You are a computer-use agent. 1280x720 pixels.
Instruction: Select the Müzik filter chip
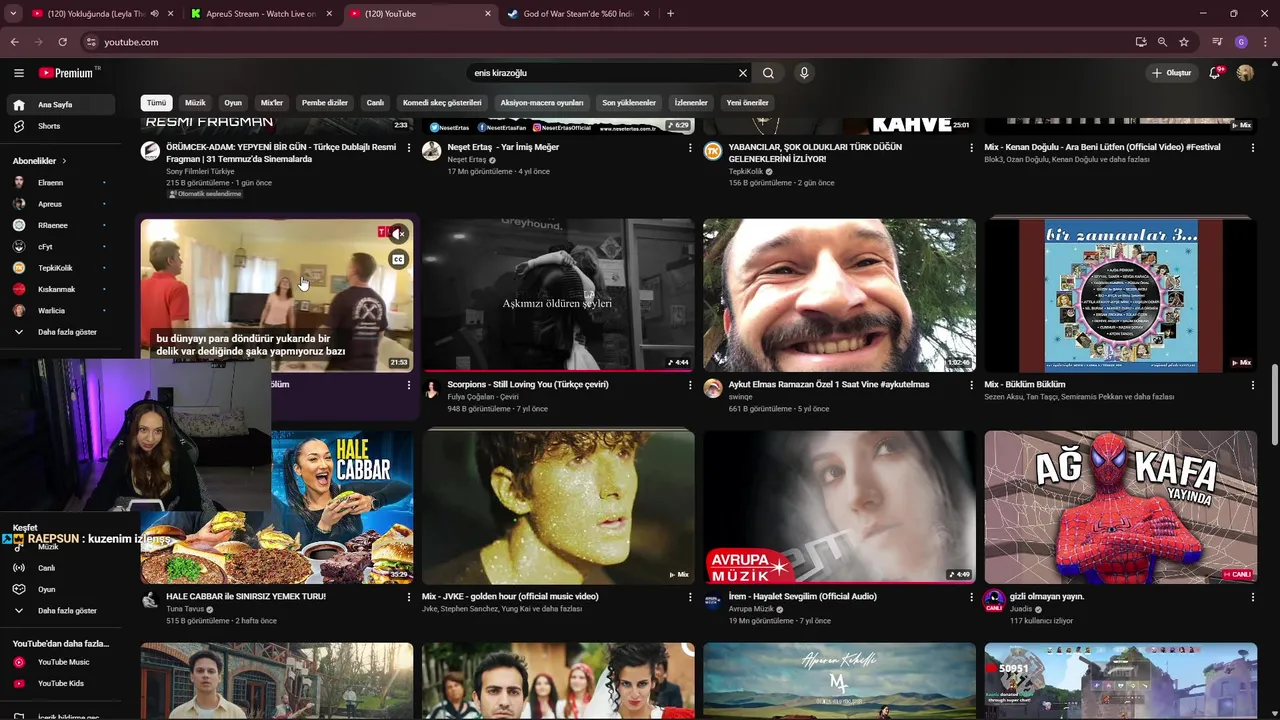click(195, 103)
